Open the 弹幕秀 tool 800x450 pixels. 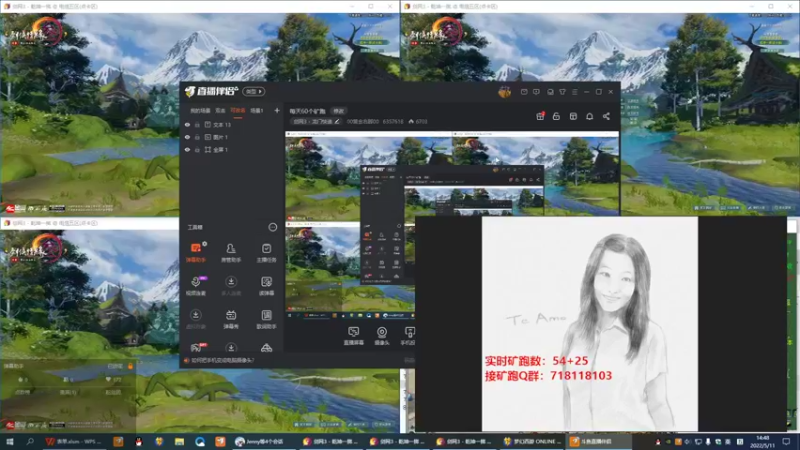coord(231,319)
